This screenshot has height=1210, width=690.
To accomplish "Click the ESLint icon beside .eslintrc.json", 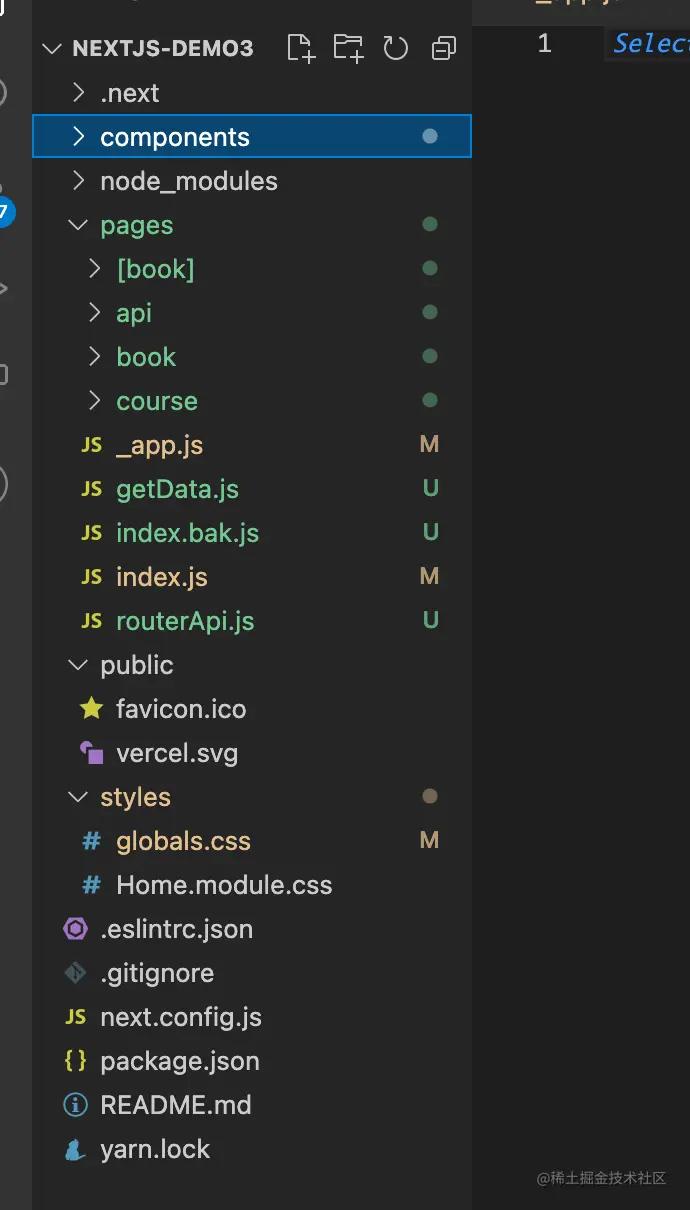I will click(x=75, y=929).
